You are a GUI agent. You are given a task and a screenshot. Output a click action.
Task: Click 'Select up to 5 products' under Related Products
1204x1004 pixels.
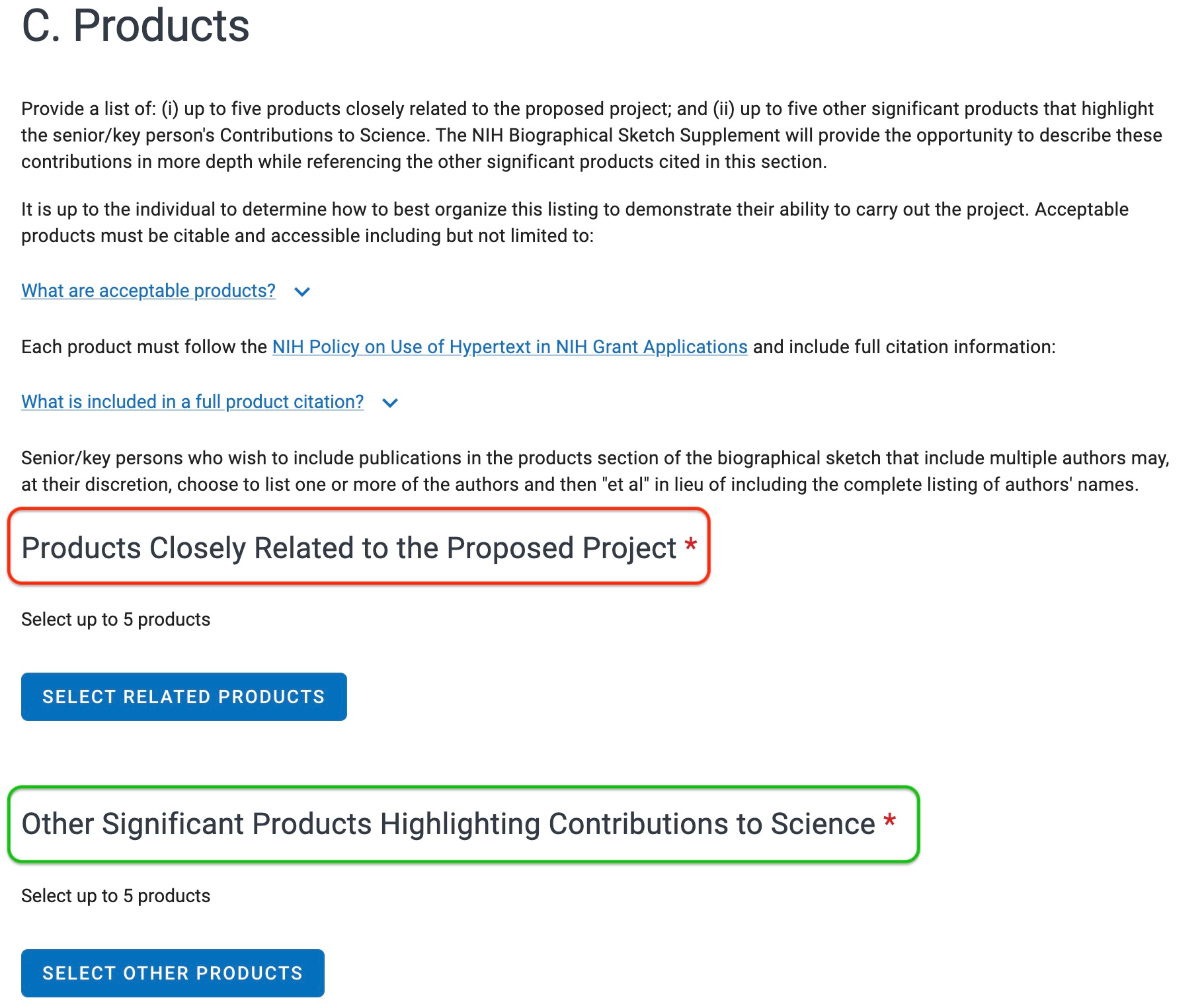(x=116, y=619)
